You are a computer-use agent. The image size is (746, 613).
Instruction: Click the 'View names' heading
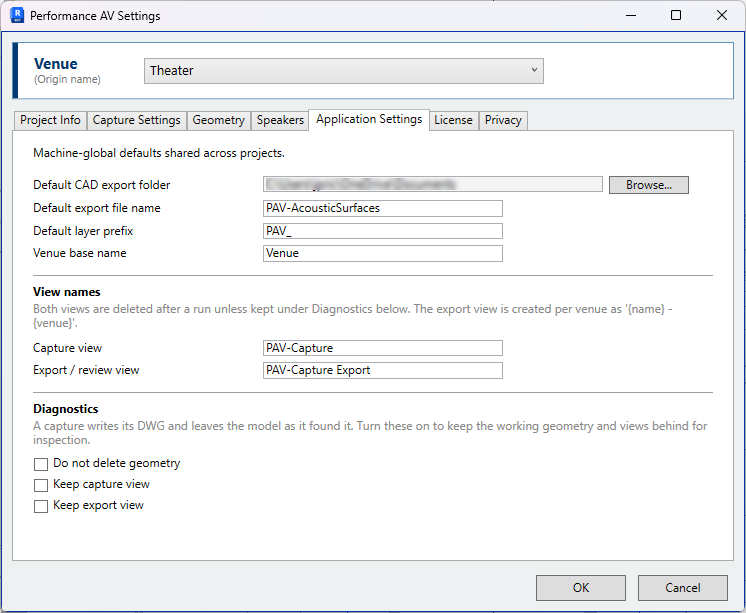67,292
